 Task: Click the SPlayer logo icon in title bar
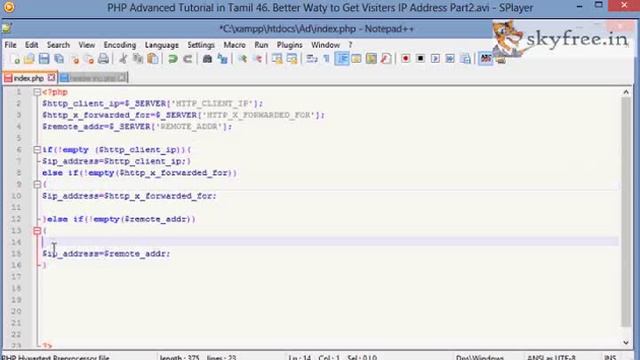(9, 7)
